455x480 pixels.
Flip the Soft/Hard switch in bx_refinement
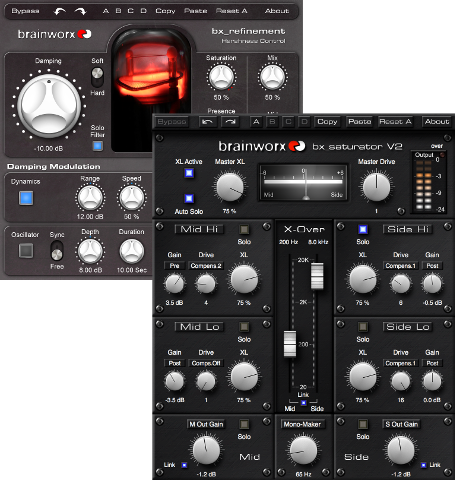point(97,77)
